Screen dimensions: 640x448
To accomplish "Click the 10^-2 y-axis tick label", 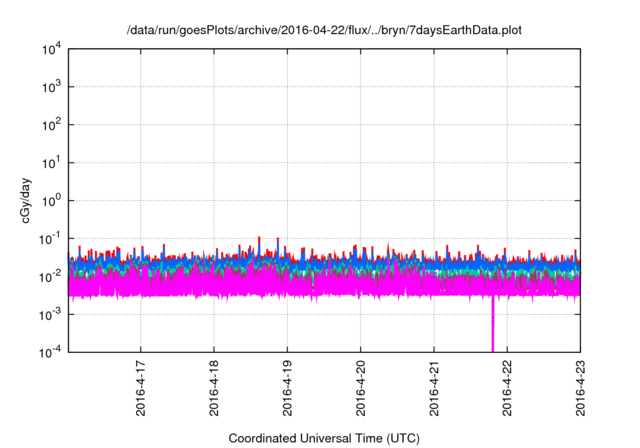I will [50, 277].
